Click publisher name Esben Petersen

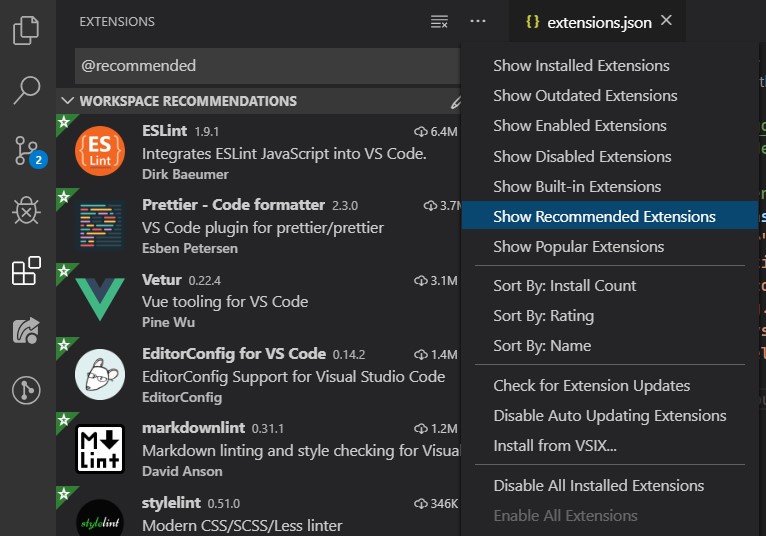pyautogui.click(x=190, y=249)
